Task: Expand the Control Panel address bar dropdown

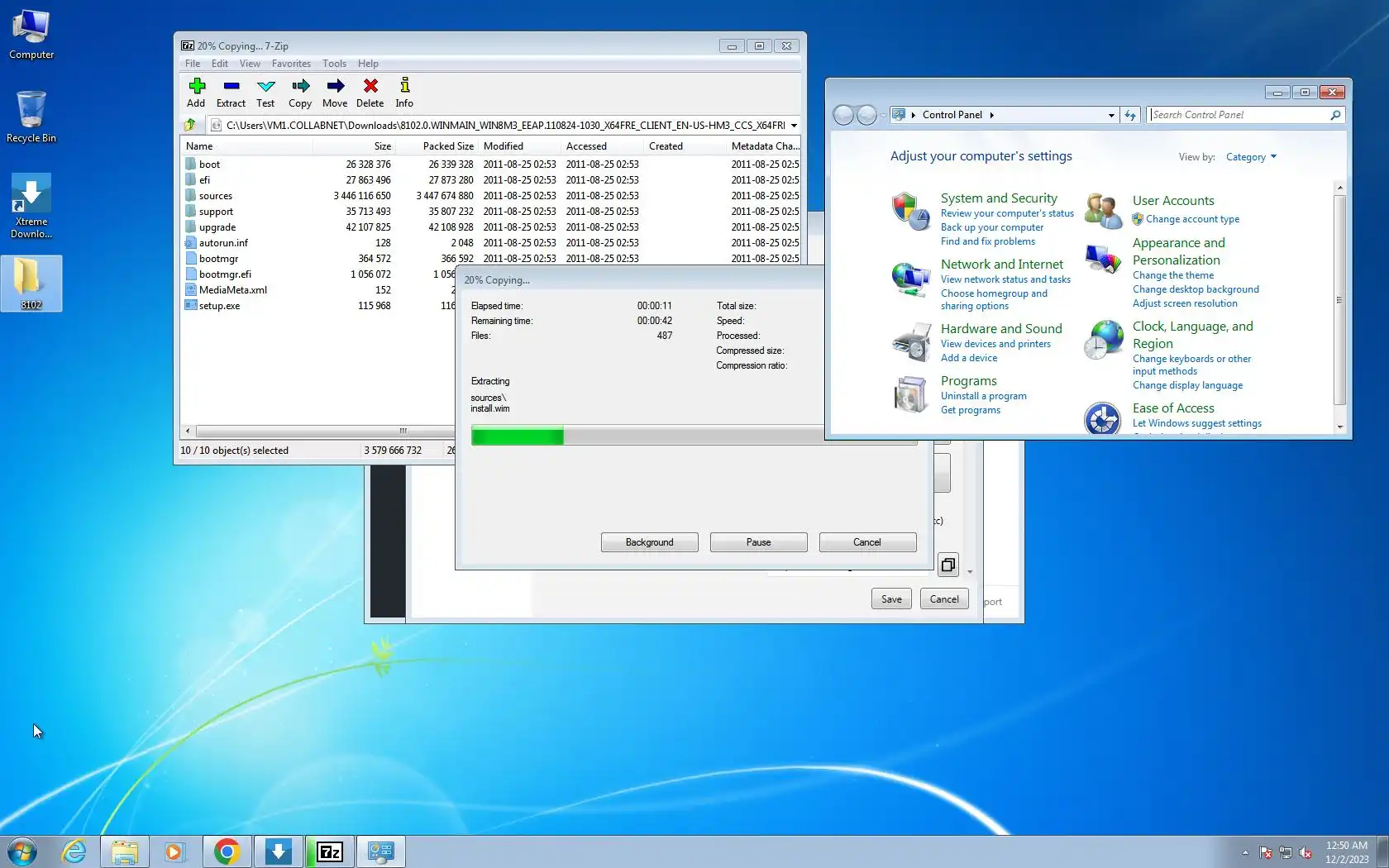Action: click(1111, 115)
